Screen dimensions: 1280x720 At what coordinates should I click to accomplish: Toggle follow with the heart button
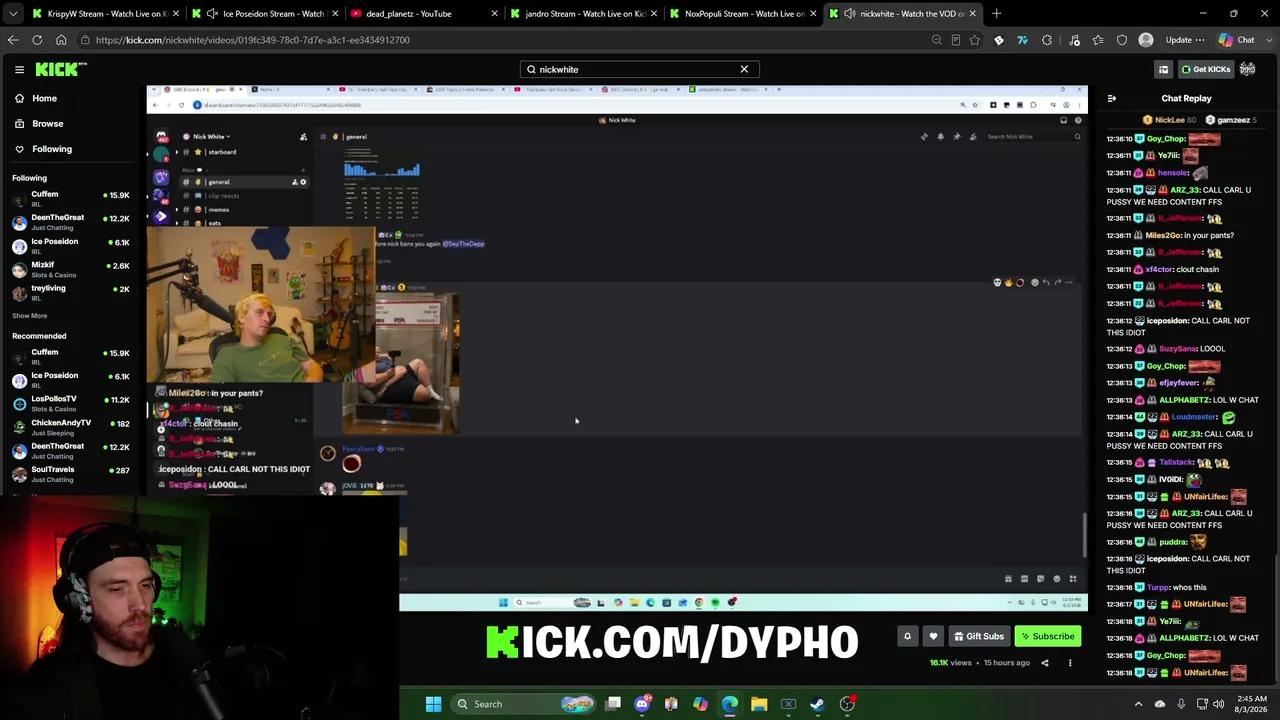pyautogui.click(x=933, y=636)
